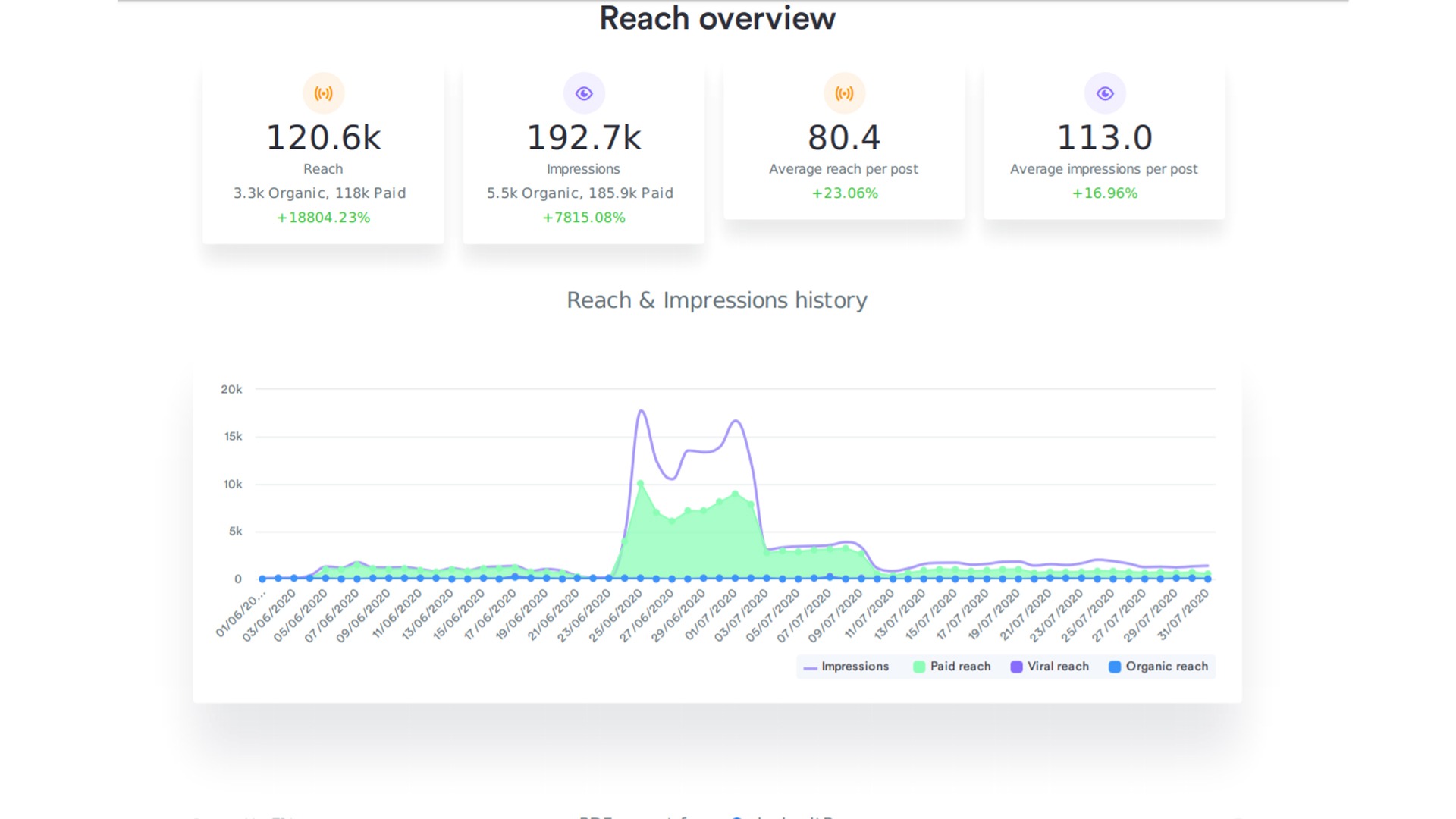Click the 120.6k Reach value

324,138
